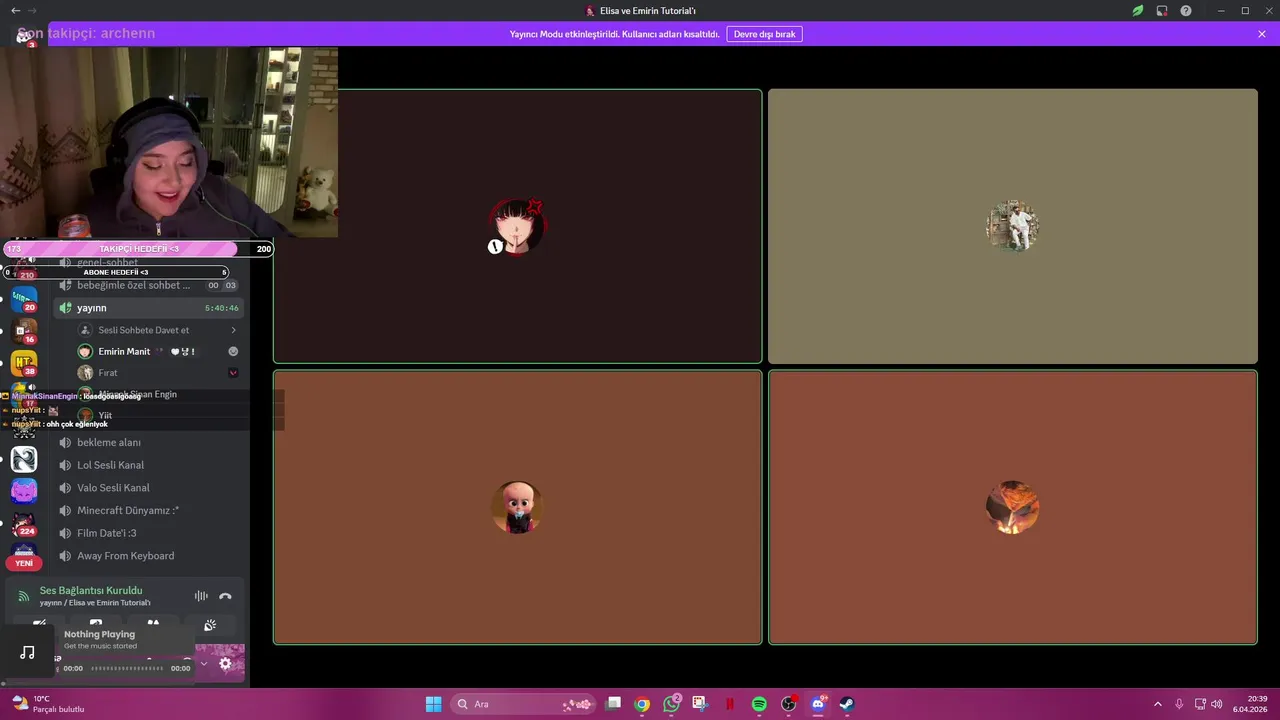Viewport: 1280px width, 720px height.
Task: Seek the 'Nothing Playing' music progress bar
Action: pos(126,668)
